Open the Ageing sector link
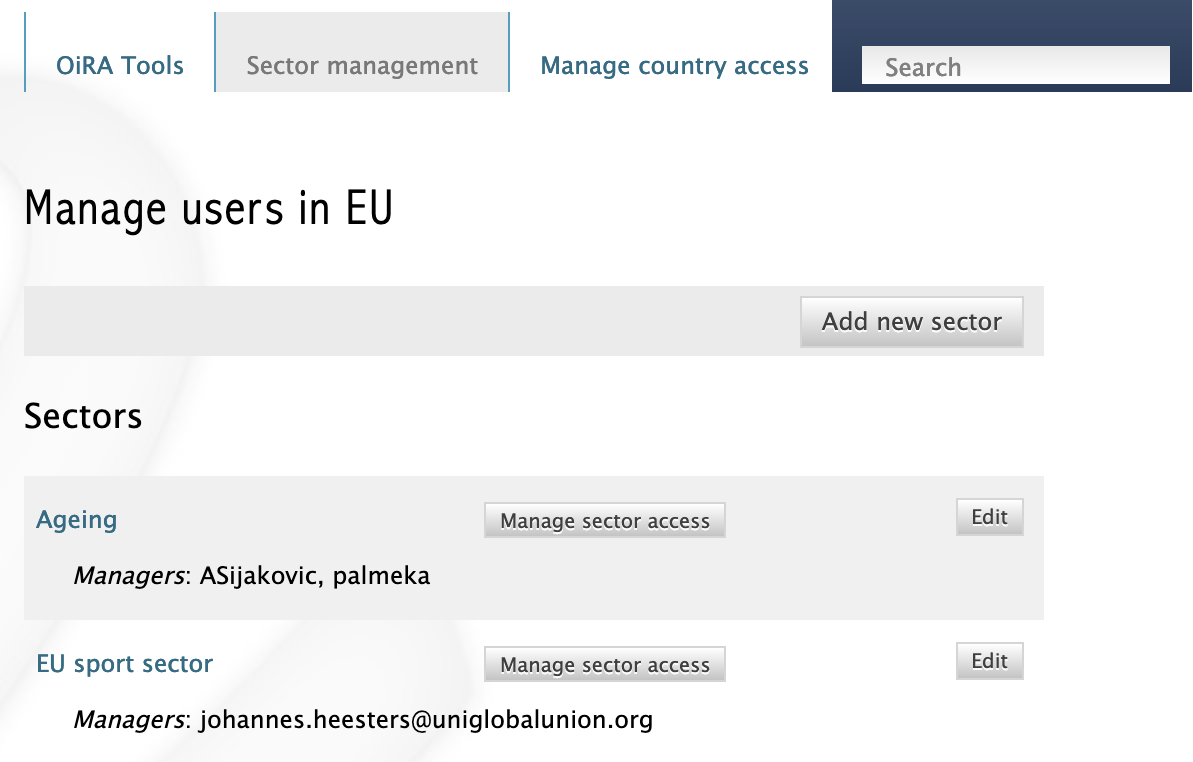The height and width of the screenshot is (762, 1193). [x=76, y=520]
